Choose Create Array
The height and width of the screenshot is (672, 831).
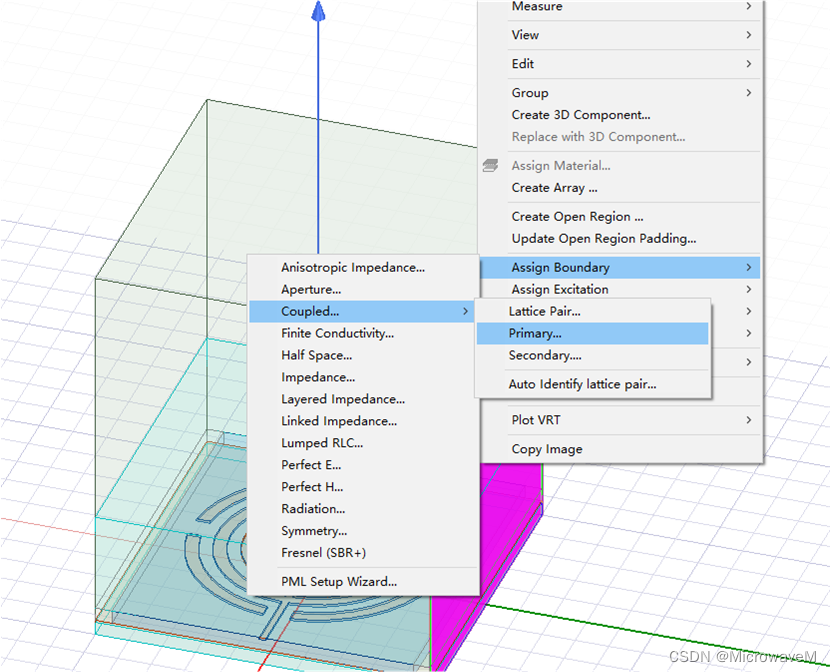point(620,188)
